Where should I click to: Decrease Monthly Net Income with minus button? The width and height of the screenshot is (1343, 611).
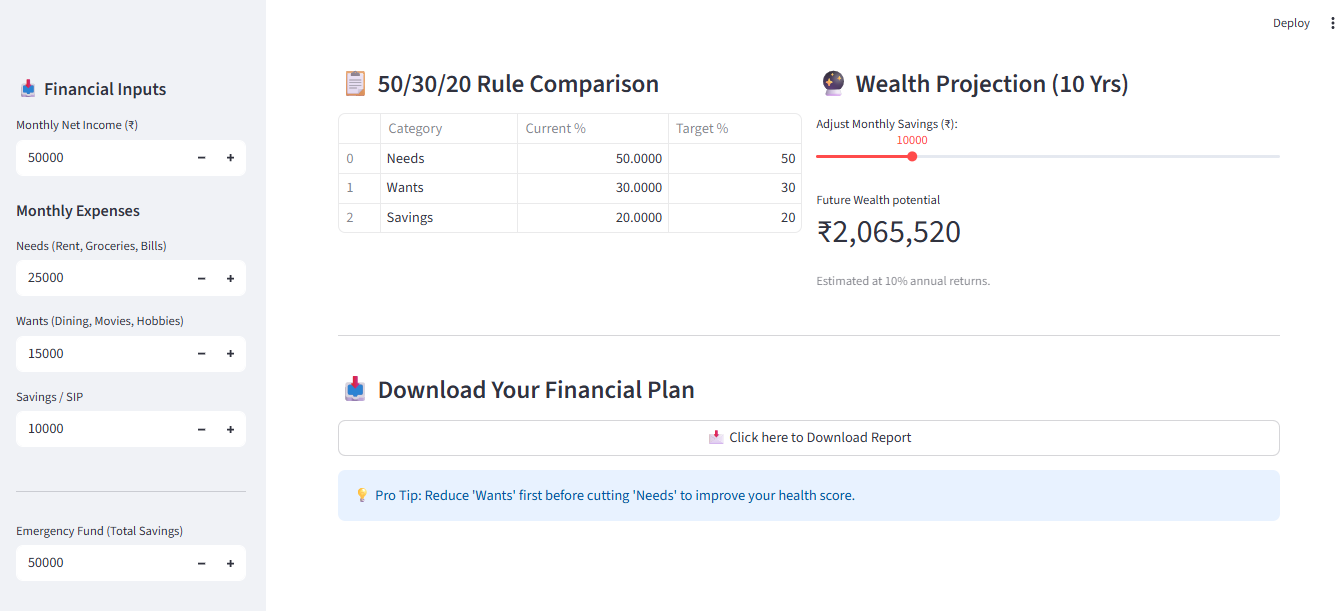201,158
